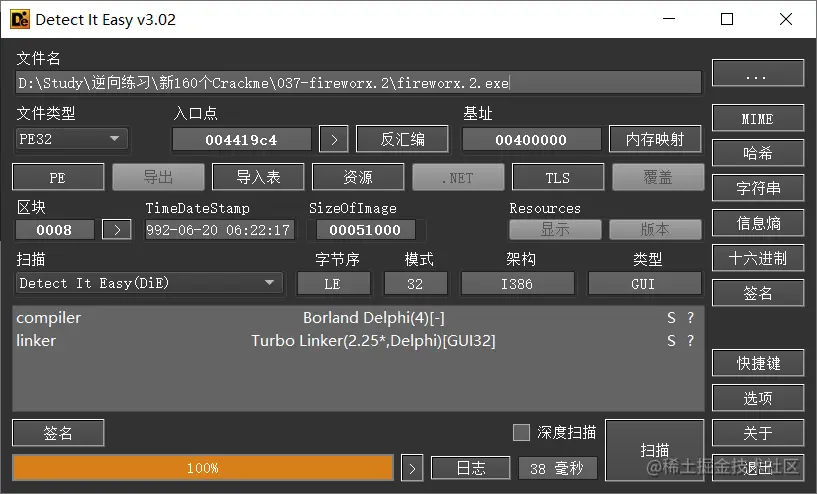Viewport: 817px width, 494px height.
Task: Click the SizeOfImage value 00051000
Action: pyautogui.click(x=365, y=230)
